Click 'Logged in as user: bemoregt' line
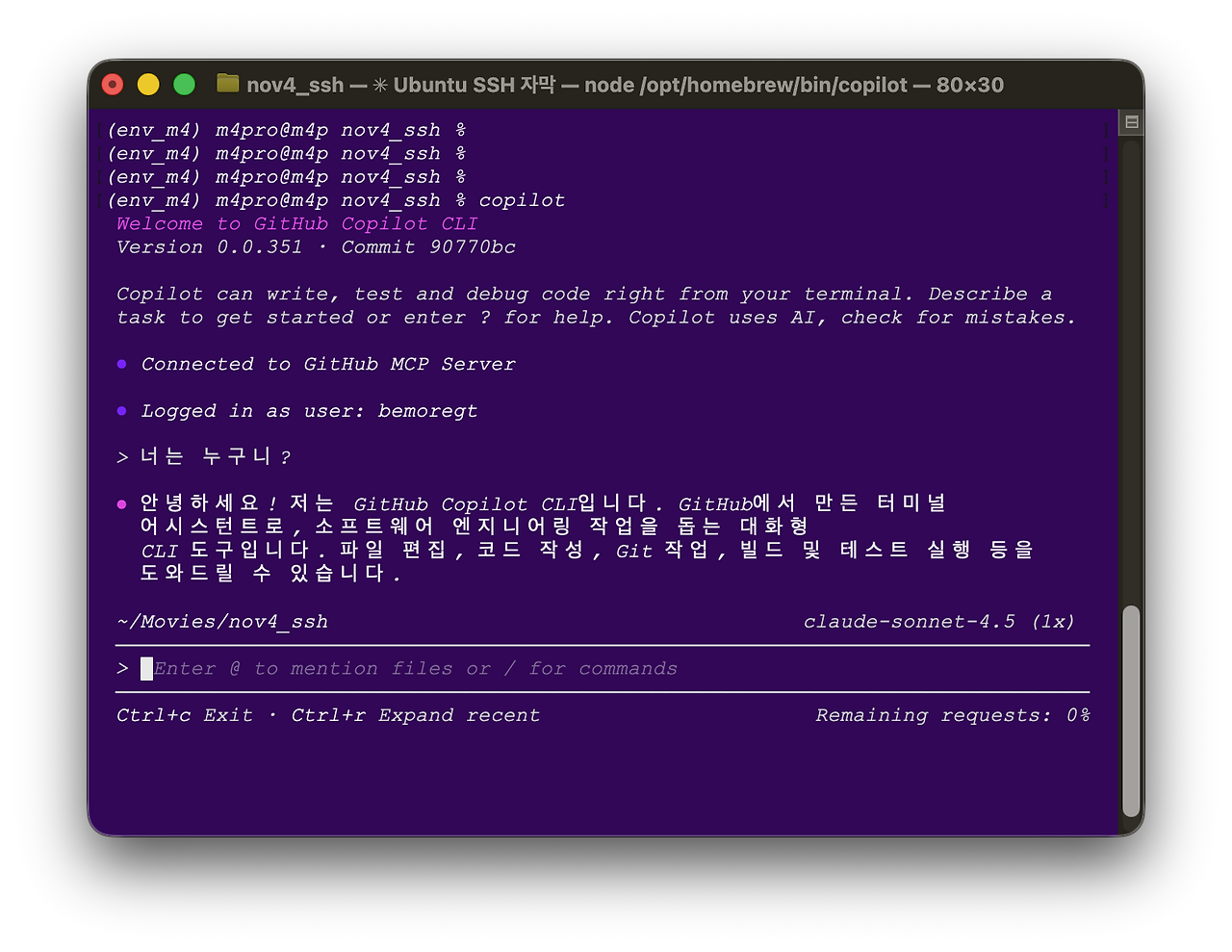1232x952 pixels. pyautogui.click(x=309, y=411)
